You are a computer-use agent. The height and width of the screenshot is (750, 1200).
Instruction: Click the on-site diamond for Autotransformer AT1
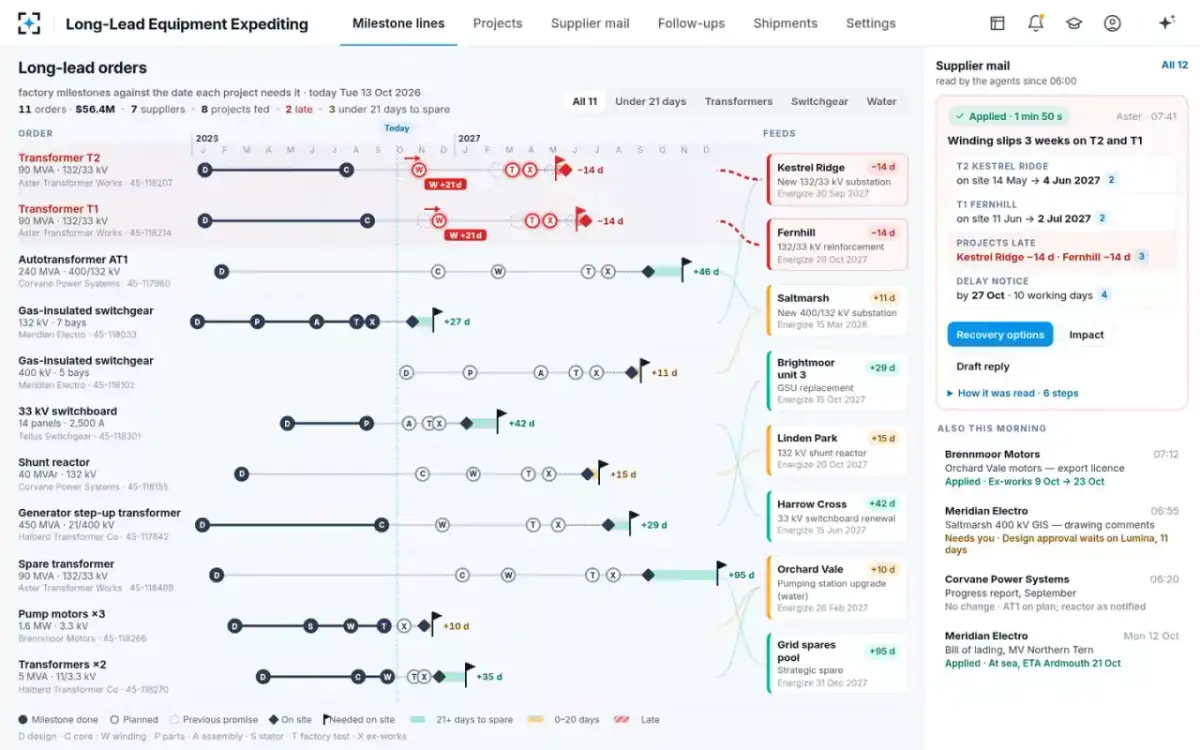click(648, 271)
